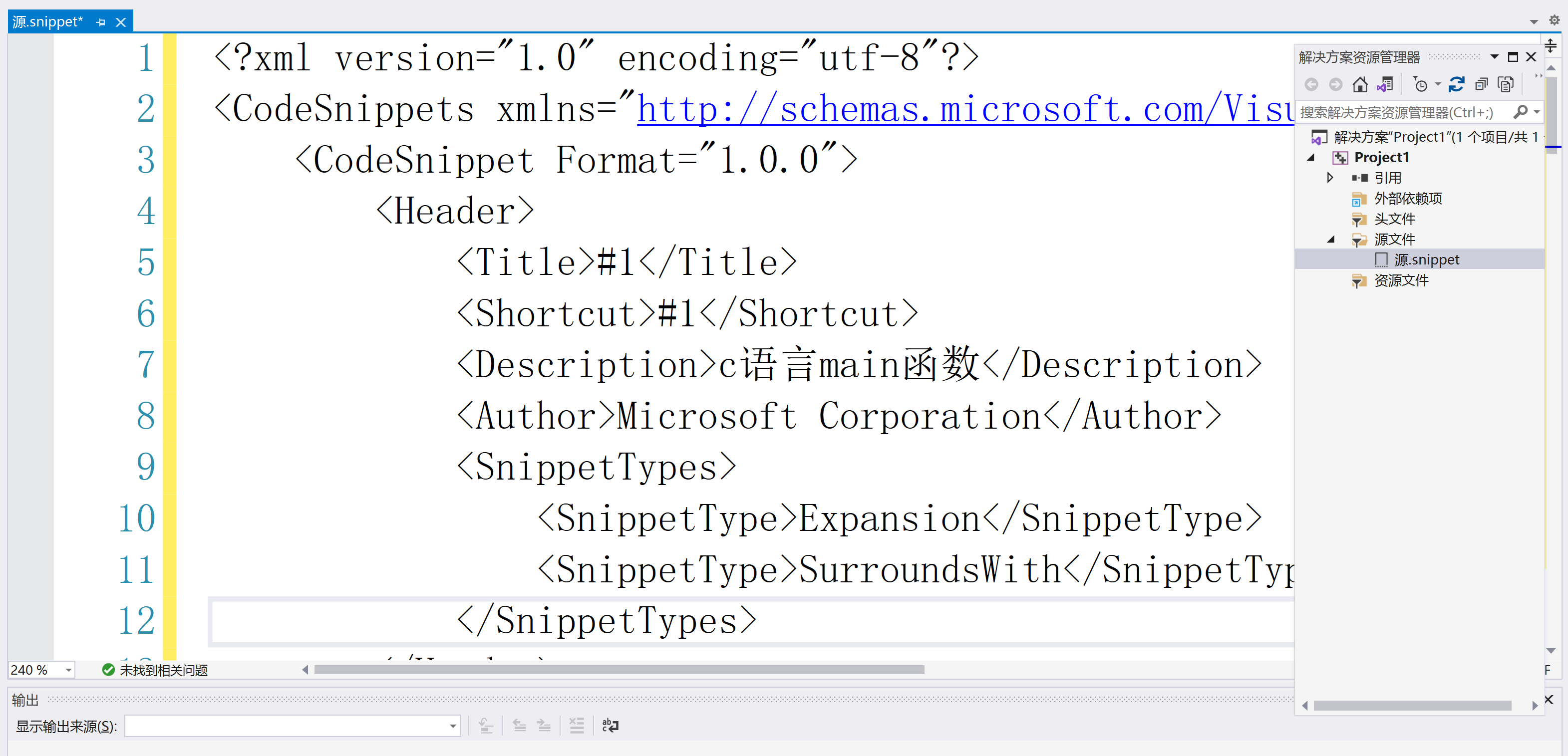Click the Solution Explorer Home icon

1360,84
